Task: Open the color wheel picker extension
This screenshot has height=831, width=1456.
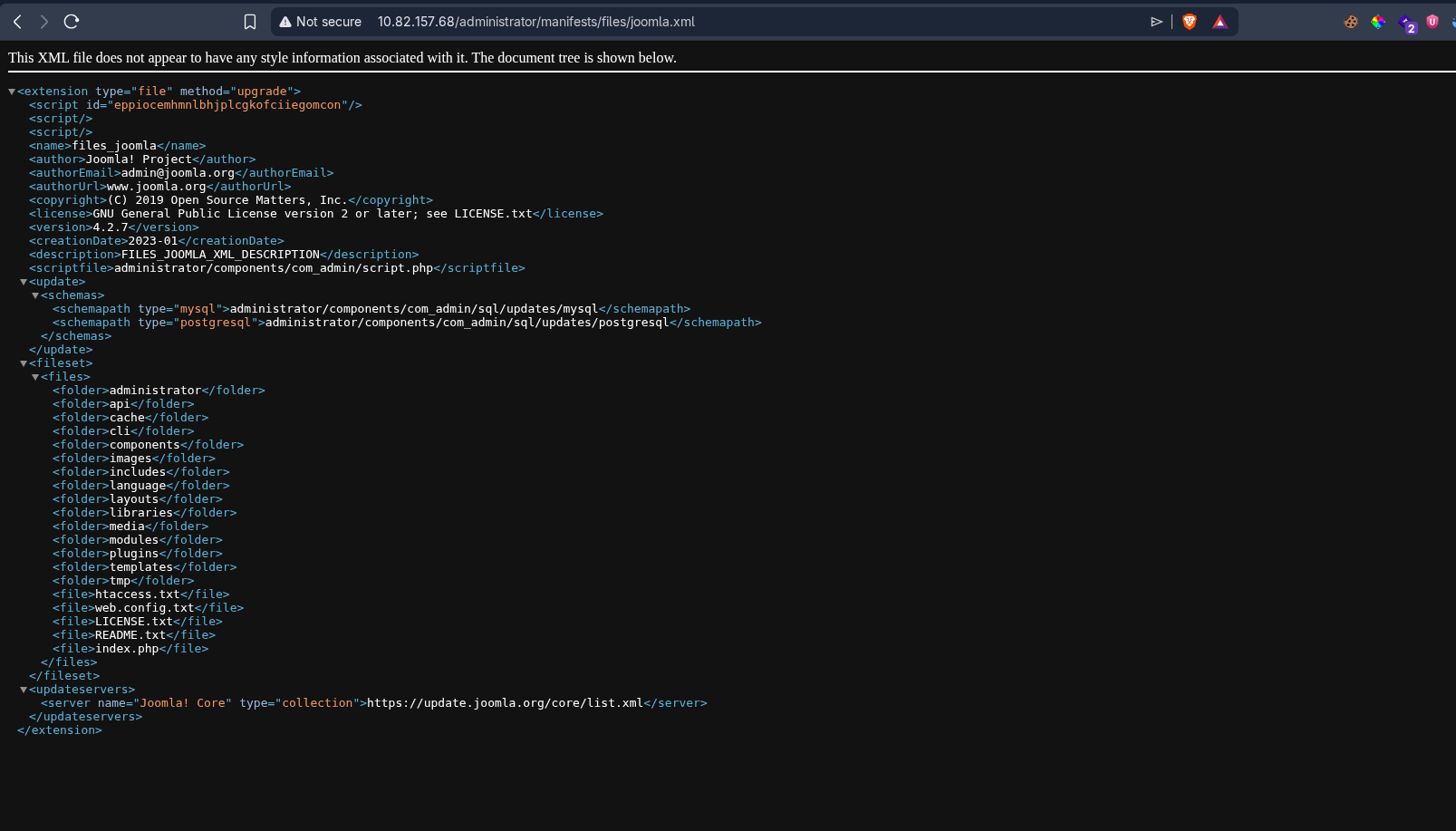Action: (x=1378, y=22)
